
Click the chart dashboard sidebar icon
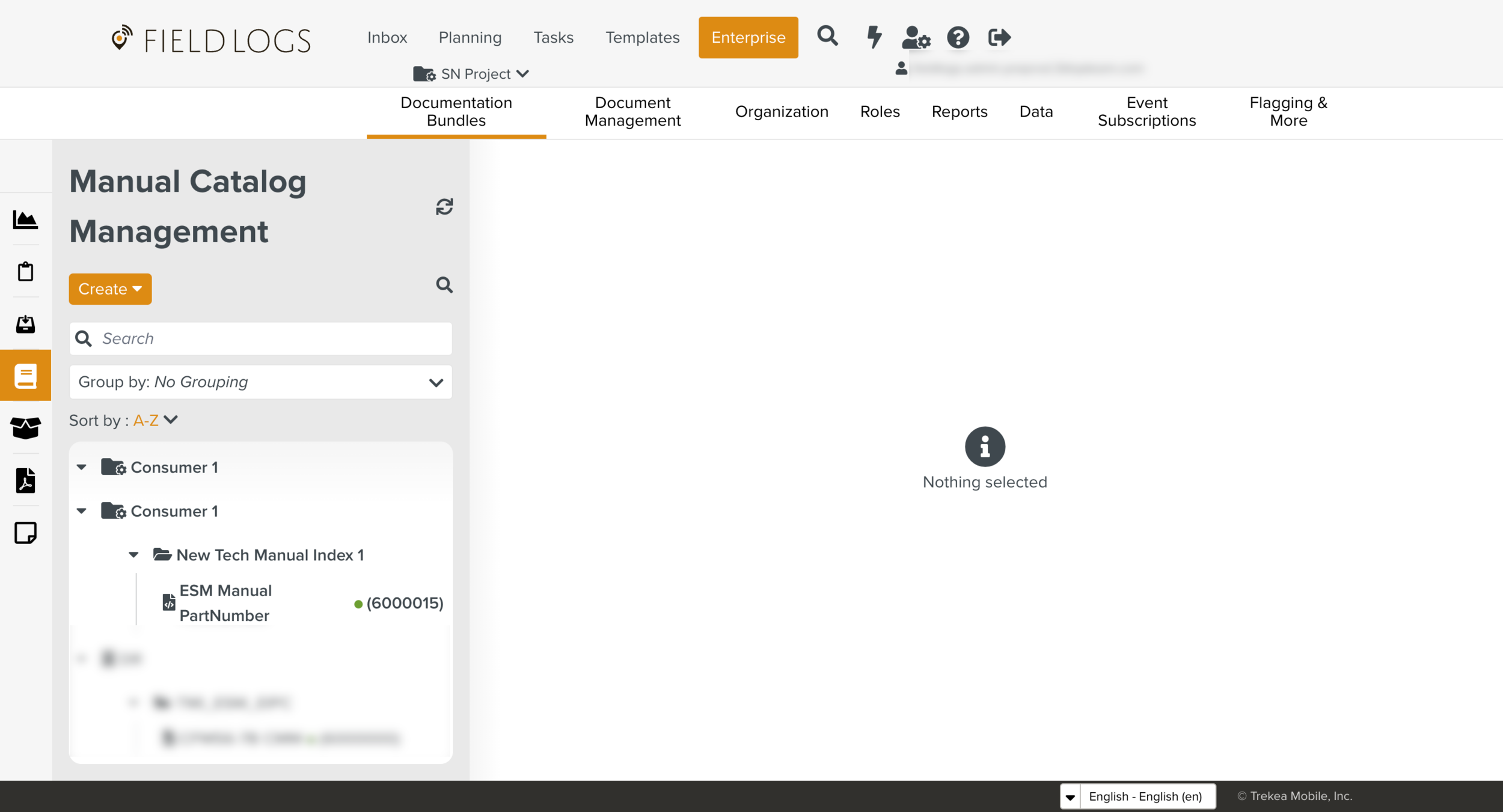[x=25, y=220]
